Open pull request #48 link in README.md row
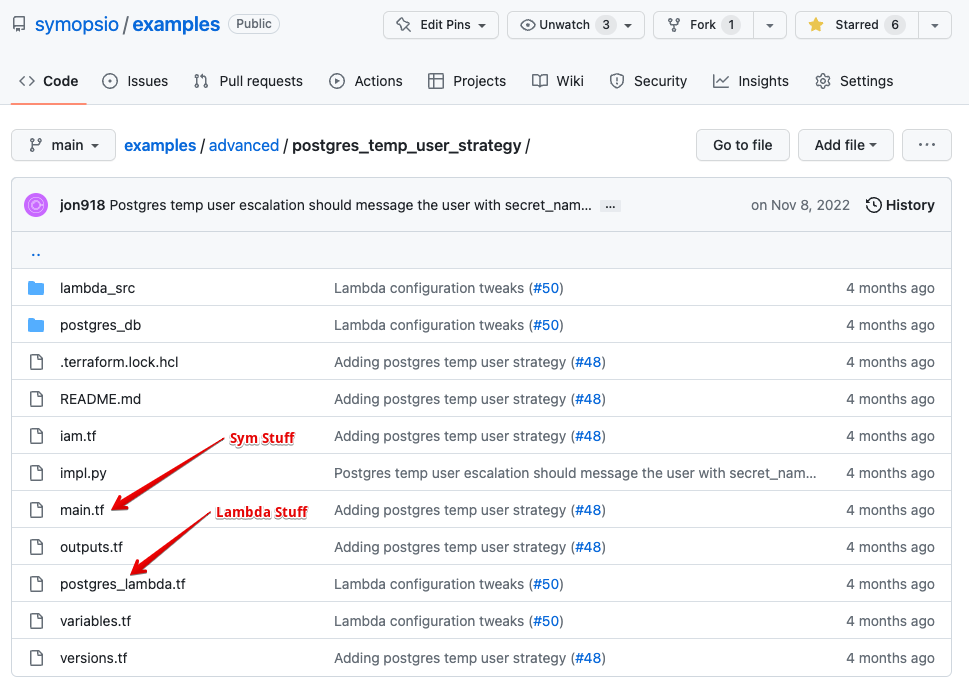 [x=588, y=399]
